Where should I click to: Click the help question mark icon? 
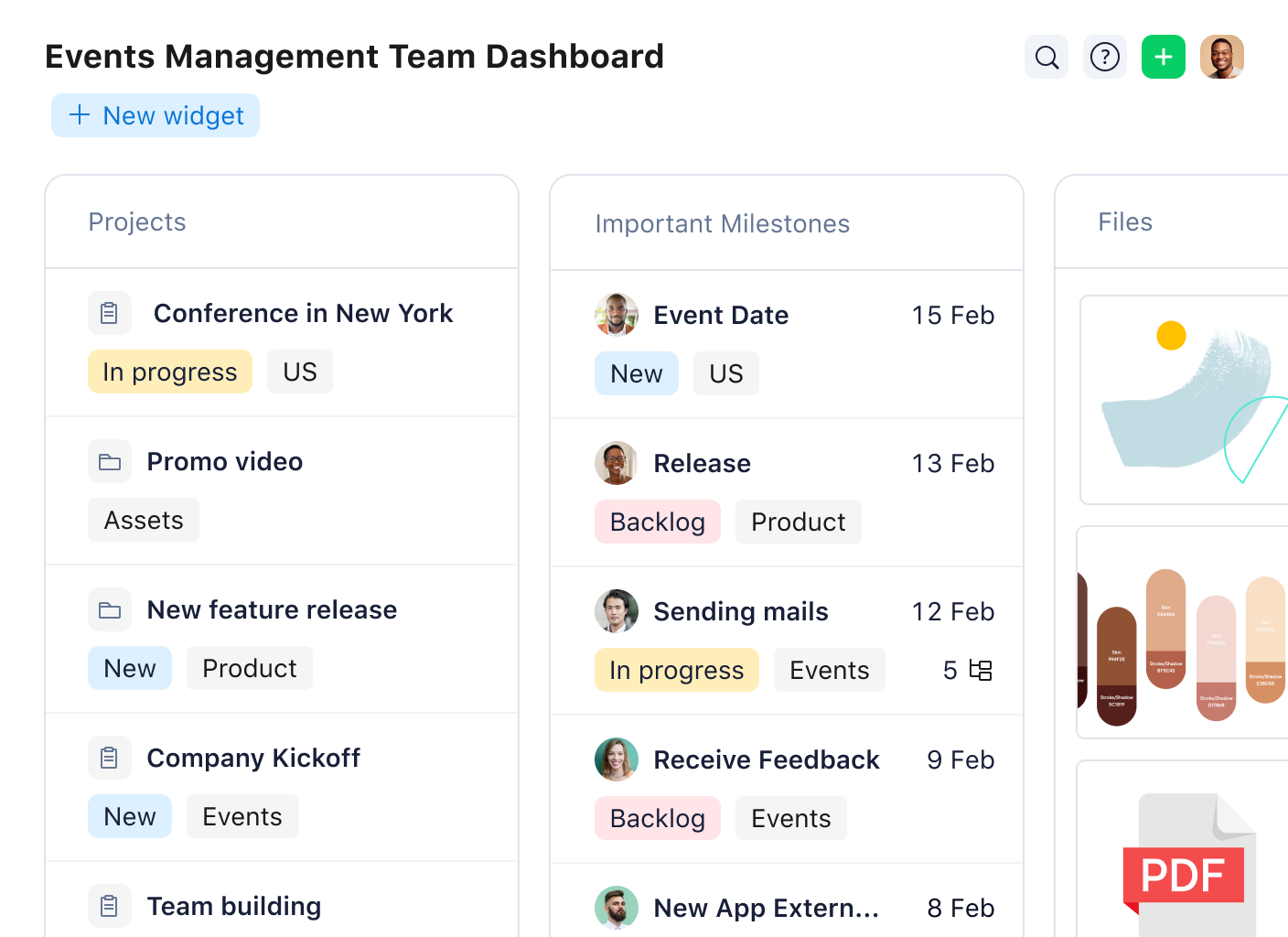tap(1104, 57)
